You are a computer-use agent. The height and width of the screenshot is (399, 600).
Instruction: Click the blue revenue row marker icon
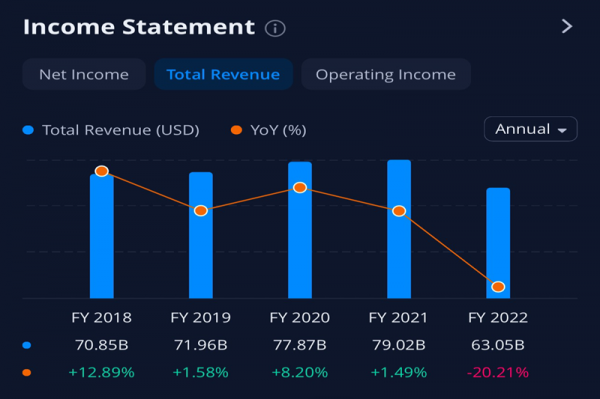27,345
